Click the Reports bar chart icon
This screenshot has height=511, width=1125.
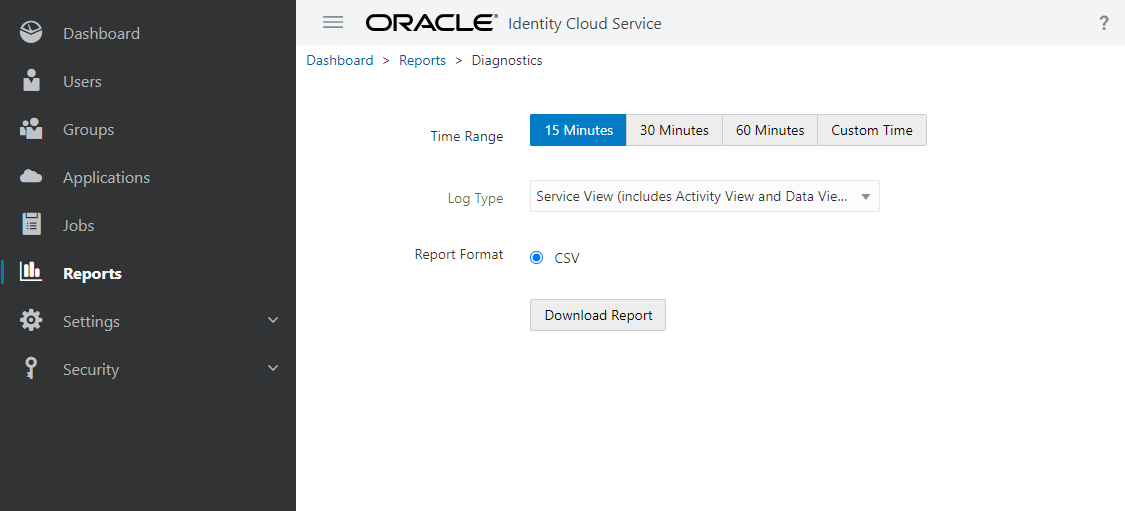pyautogui.click(x=32, y=272)
